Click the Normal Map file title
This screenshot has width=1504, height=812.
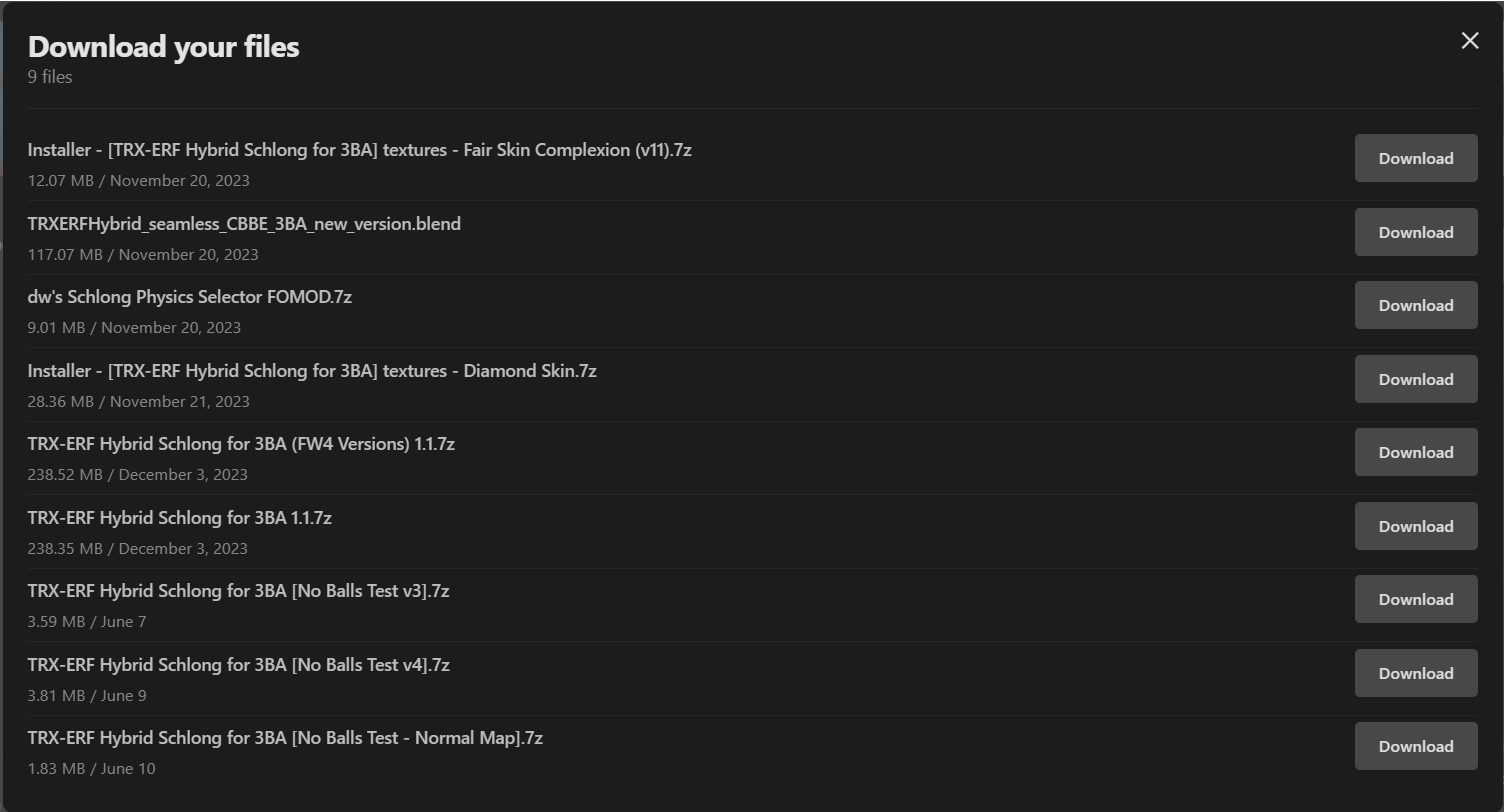(285, 738)
